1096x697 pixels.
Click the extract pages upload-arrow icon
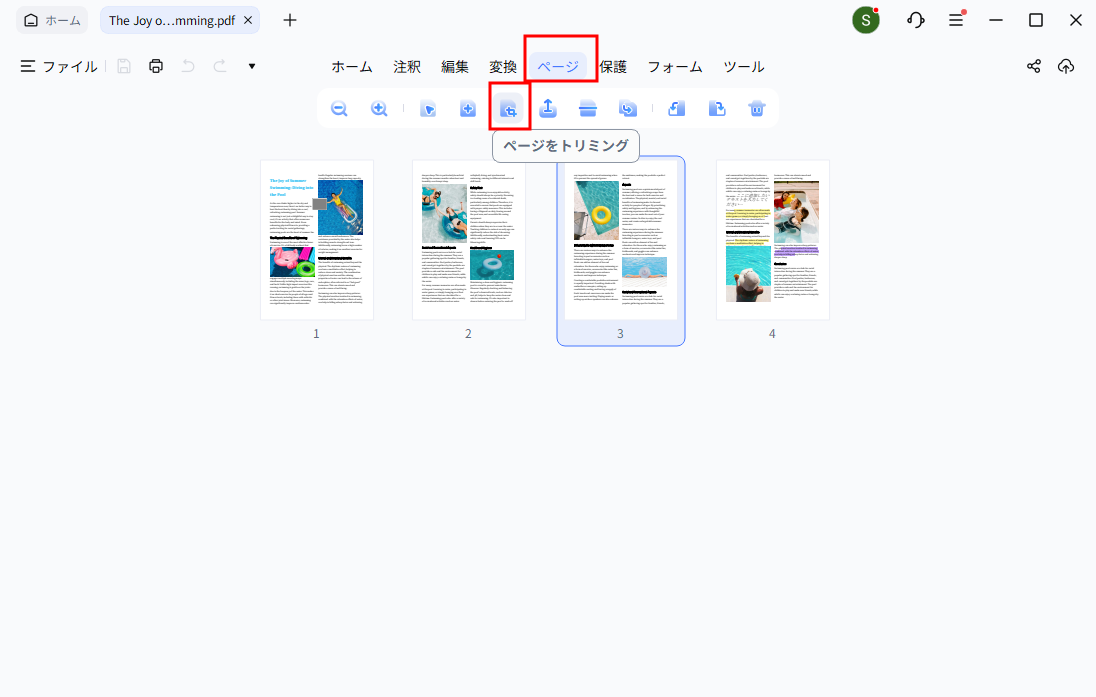(548, 109)
